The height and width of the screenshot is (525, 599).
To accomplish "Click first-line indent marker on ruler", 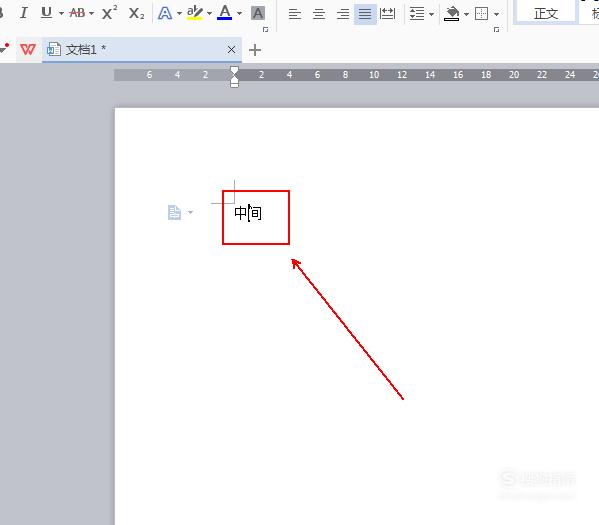I will point(234,70).
